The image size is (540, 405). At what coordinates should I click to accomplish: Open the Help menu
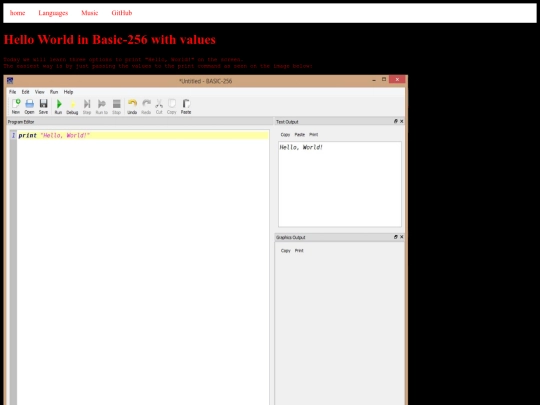tap(69, 92)
